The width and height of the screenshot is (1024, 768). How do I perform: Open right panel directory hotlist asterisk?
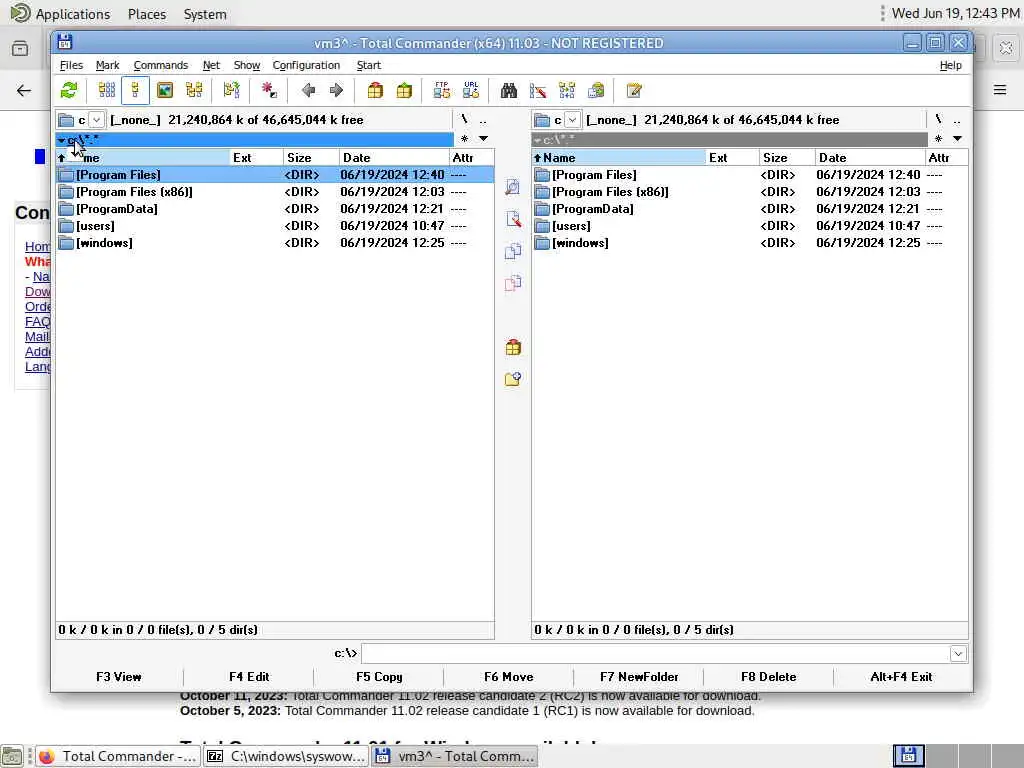[x=938, y=138]
